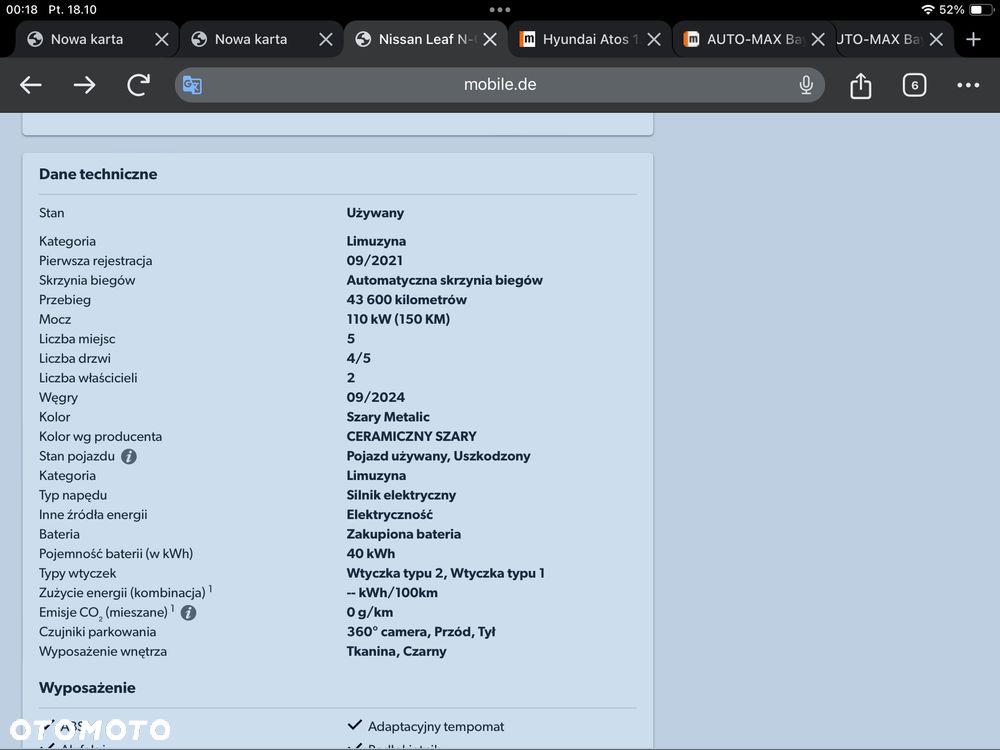Reload the mobile.de page
Screen dimensions: 1000x750
[x=138, y=85]
